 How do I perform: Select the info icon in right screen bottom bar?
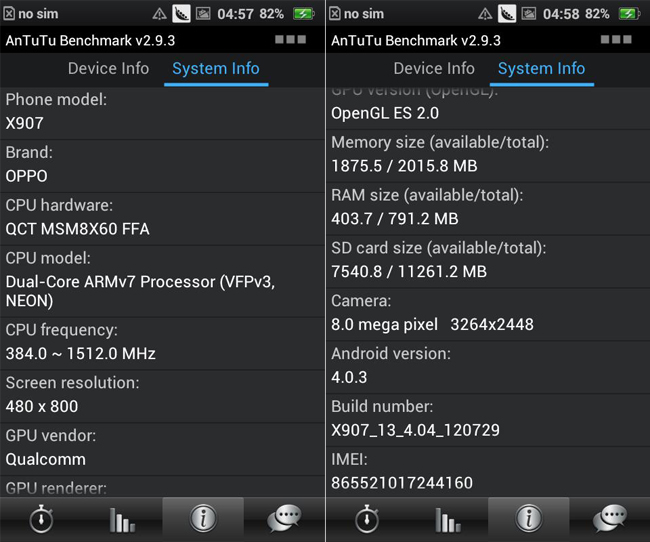coord(529,518)
